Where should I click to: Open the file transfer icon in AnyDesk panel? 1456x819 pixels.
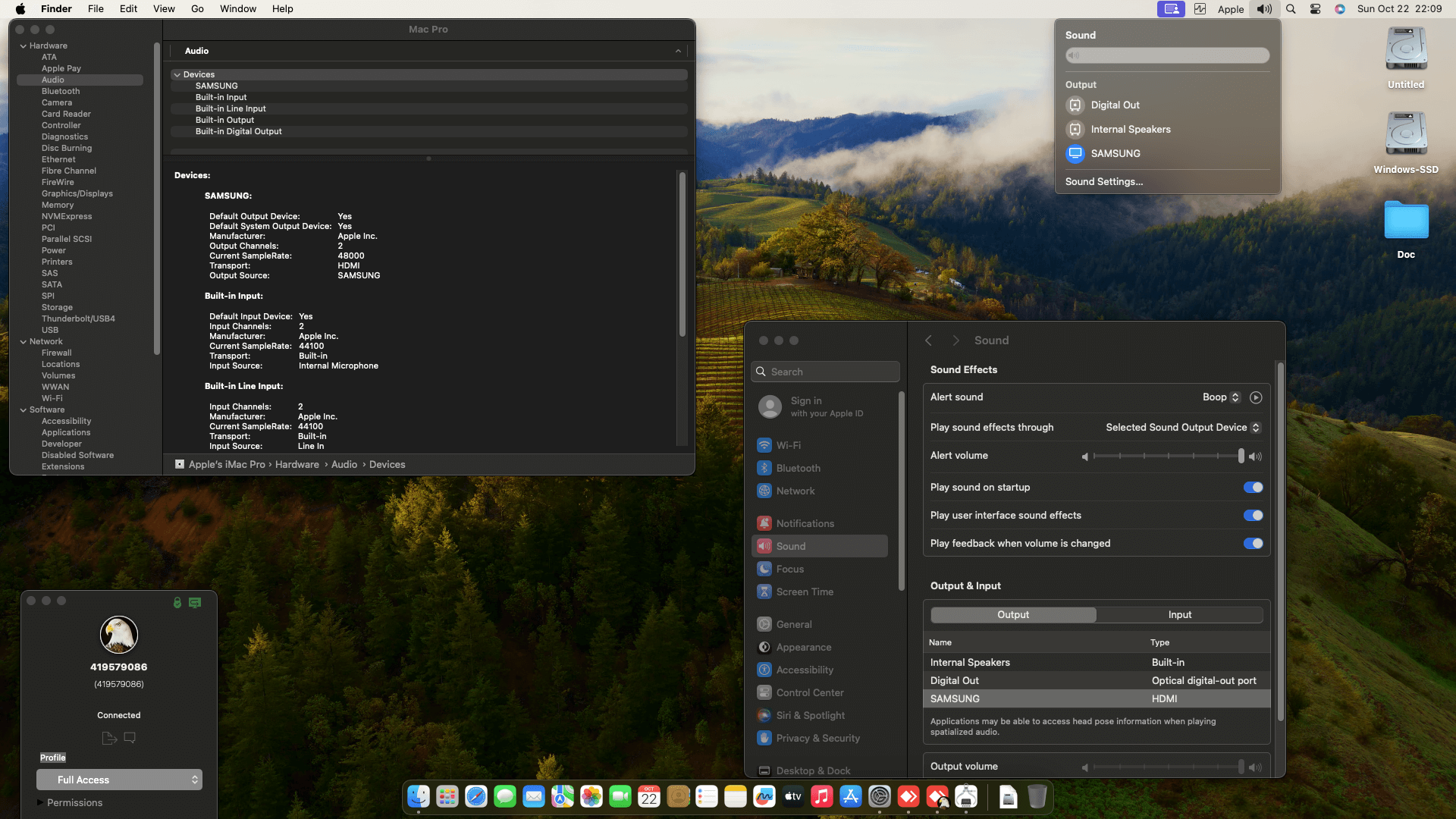[x=109, y=738]
